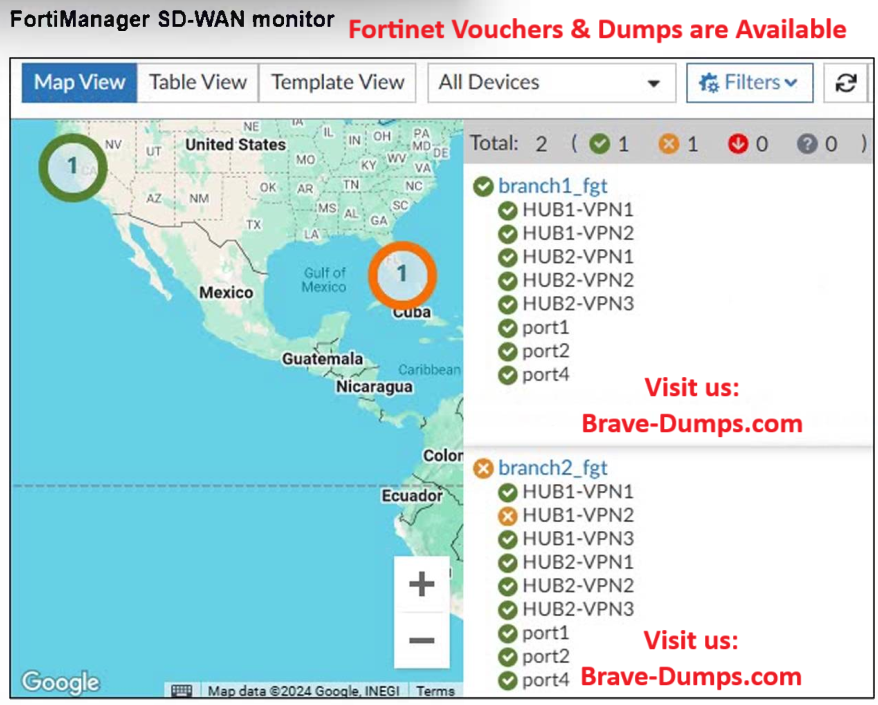Open the branch1_fgt device link
The height and width of the screenshot is (705, 878).
tap(552, 186)
